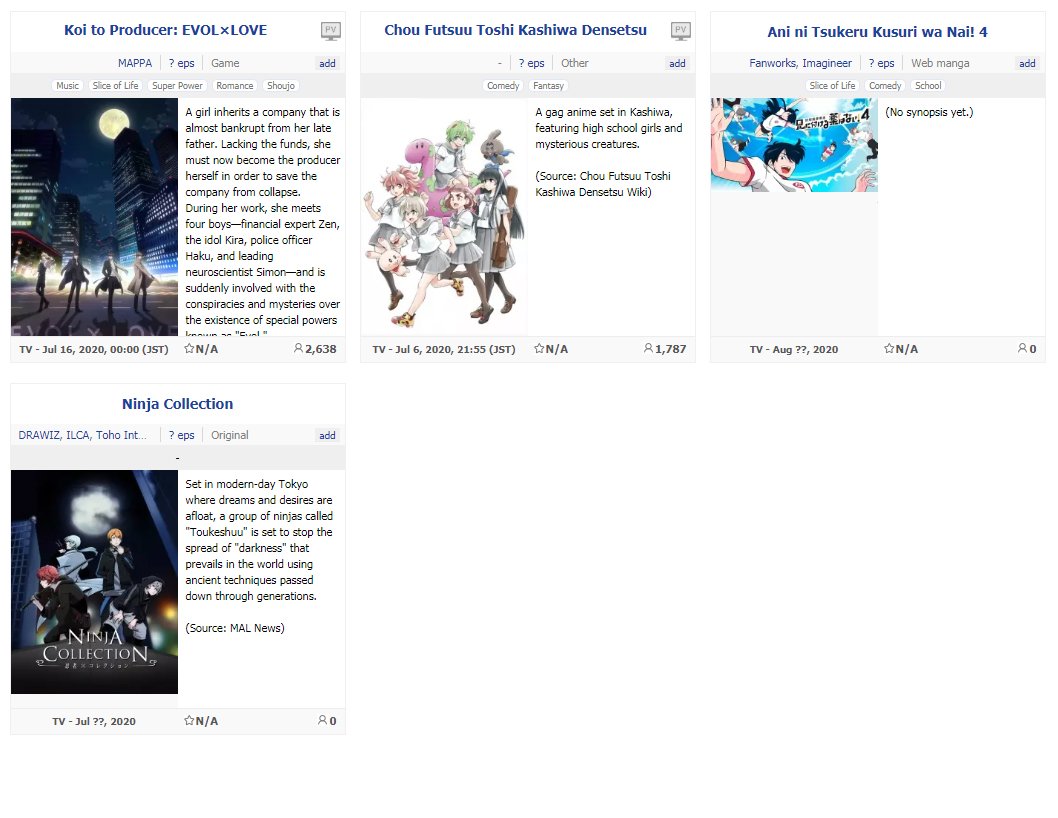This screenshot has height=818, width=1058.
Task: Click the 'Game' source label
Action: [225, 63]
